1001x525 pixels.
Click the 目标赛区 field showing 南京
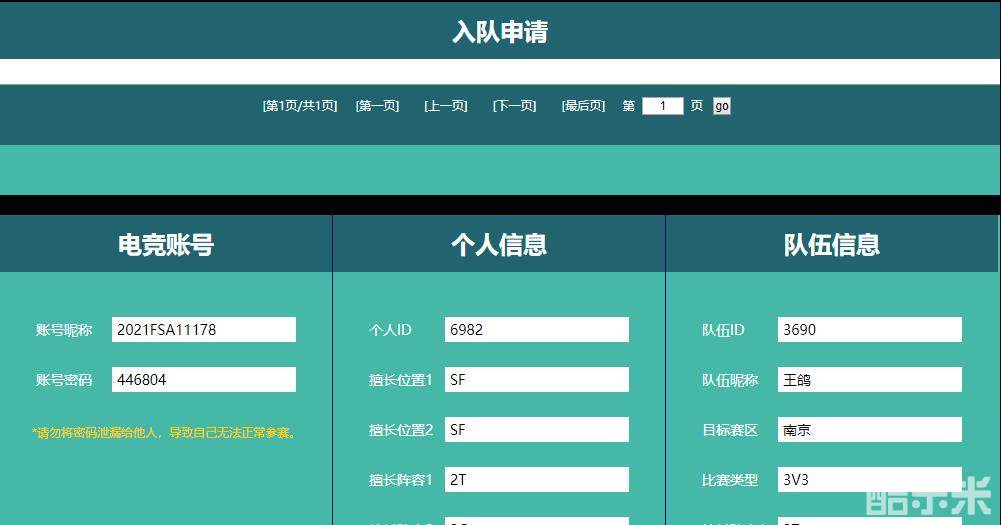tap(870, 429)
